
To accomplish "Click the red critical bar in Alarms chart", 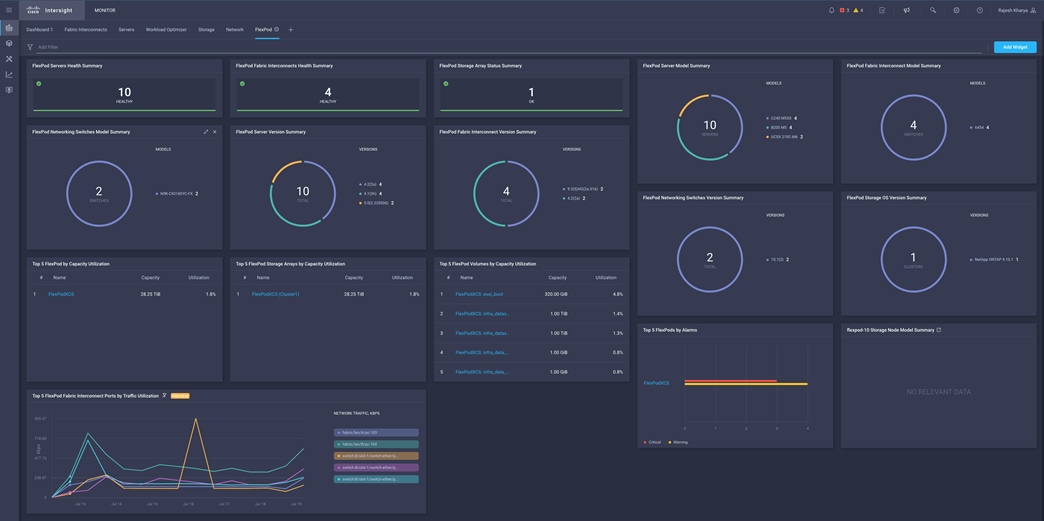I will (x=730, y=380).
